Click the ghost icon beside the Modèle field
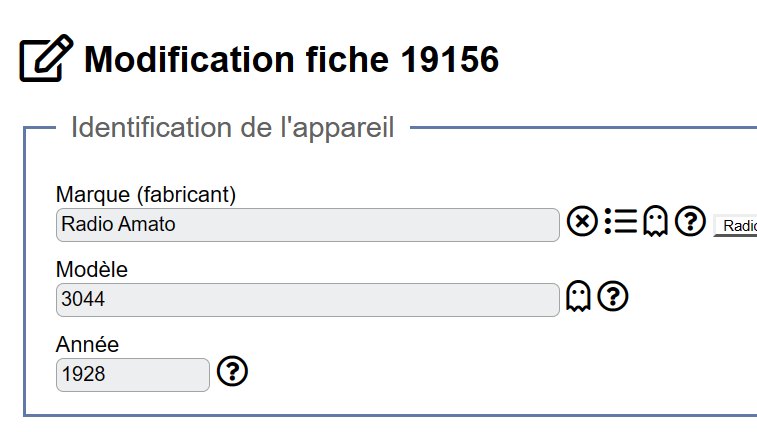Screen dimensions: 757x432 pyautogui.click(x=578, y=296)
